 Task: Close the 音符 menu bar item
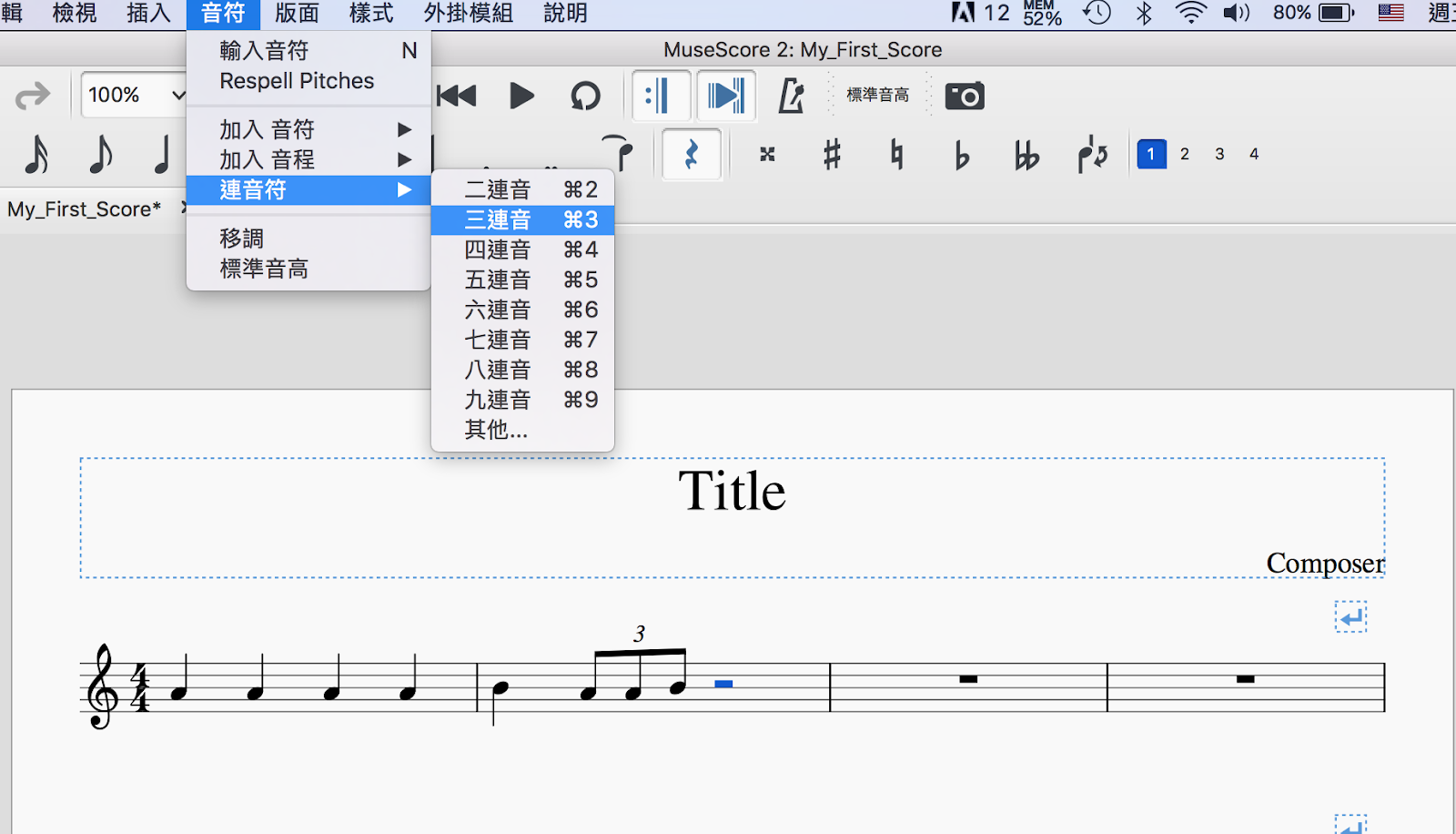223,14
